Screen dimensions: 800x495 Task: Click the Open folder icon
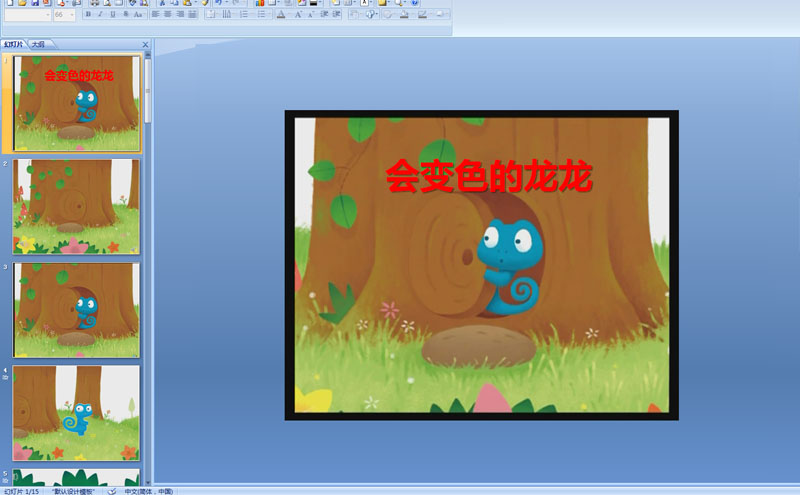pyautogui.click(x=20, y=3)
